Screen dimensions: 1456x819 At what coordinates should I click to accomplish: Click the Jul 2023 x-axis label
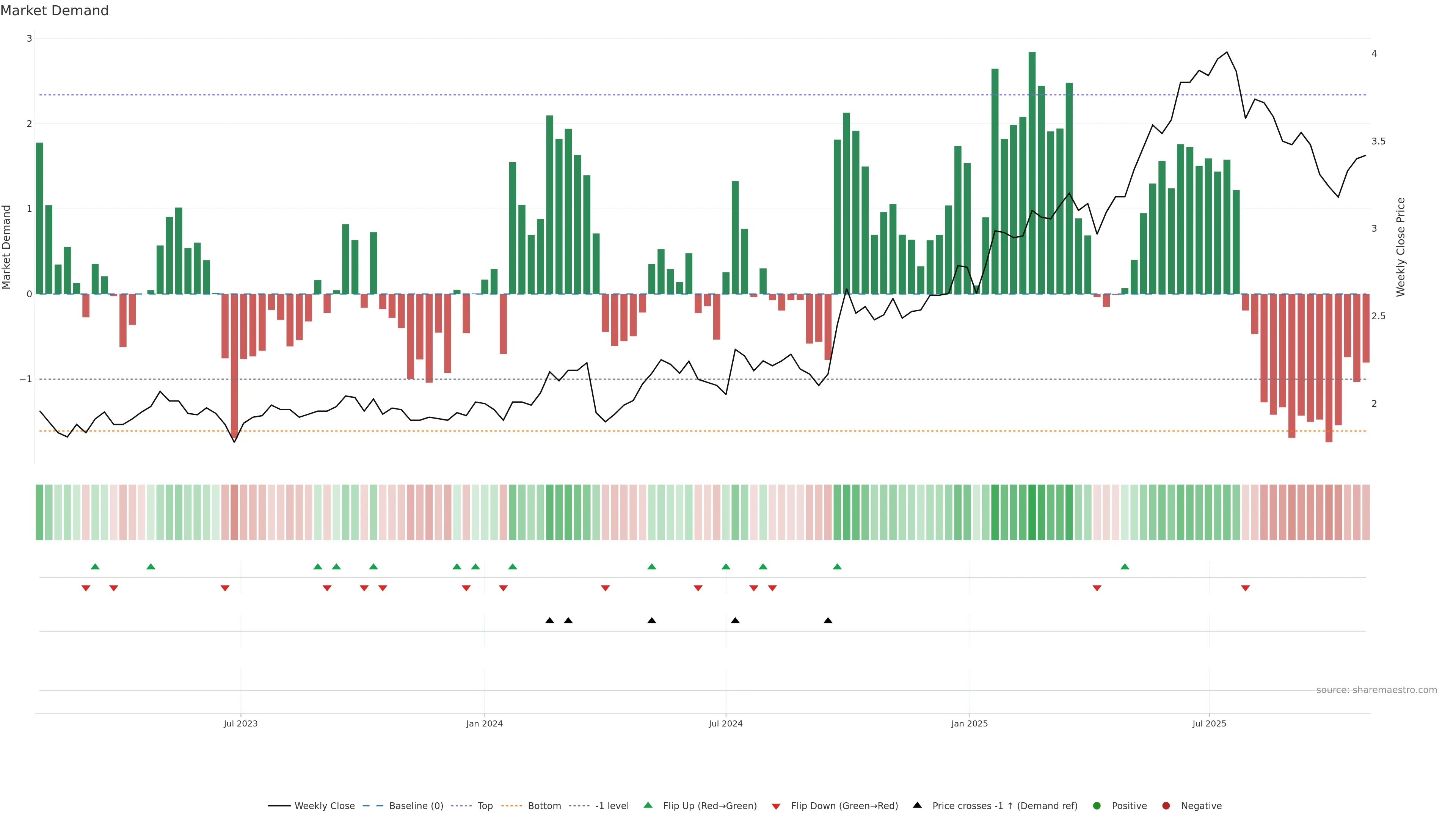coord(240,723)
